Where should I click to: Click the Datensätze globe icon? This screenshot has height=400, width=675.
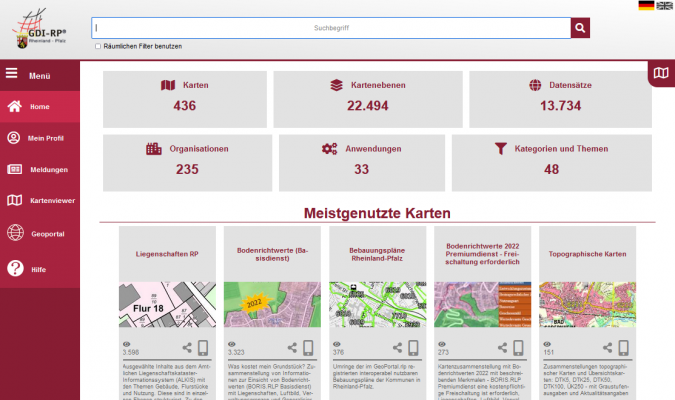point(535,85)
